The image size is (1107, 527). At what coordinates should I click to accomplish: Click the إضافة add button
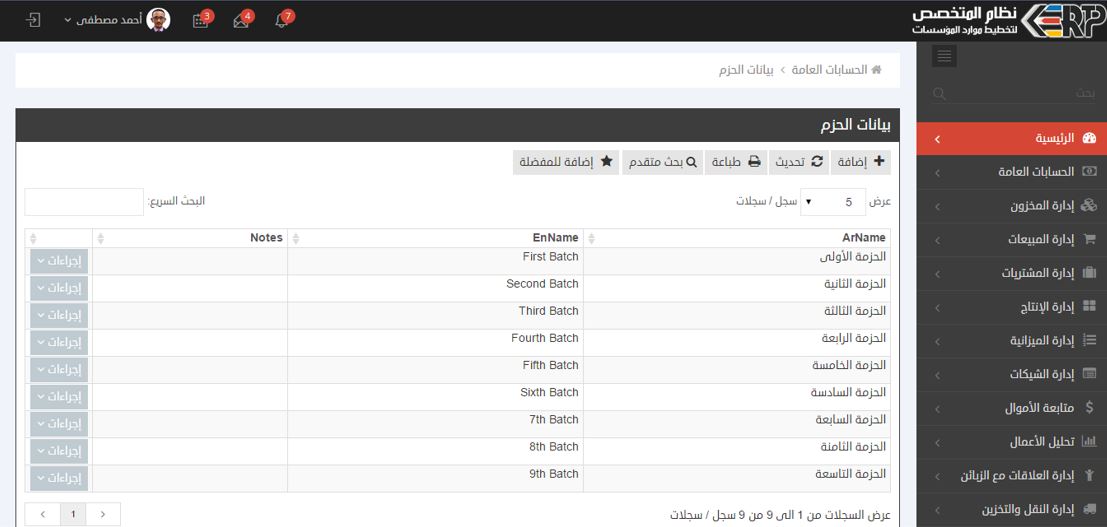click(862, 162)
